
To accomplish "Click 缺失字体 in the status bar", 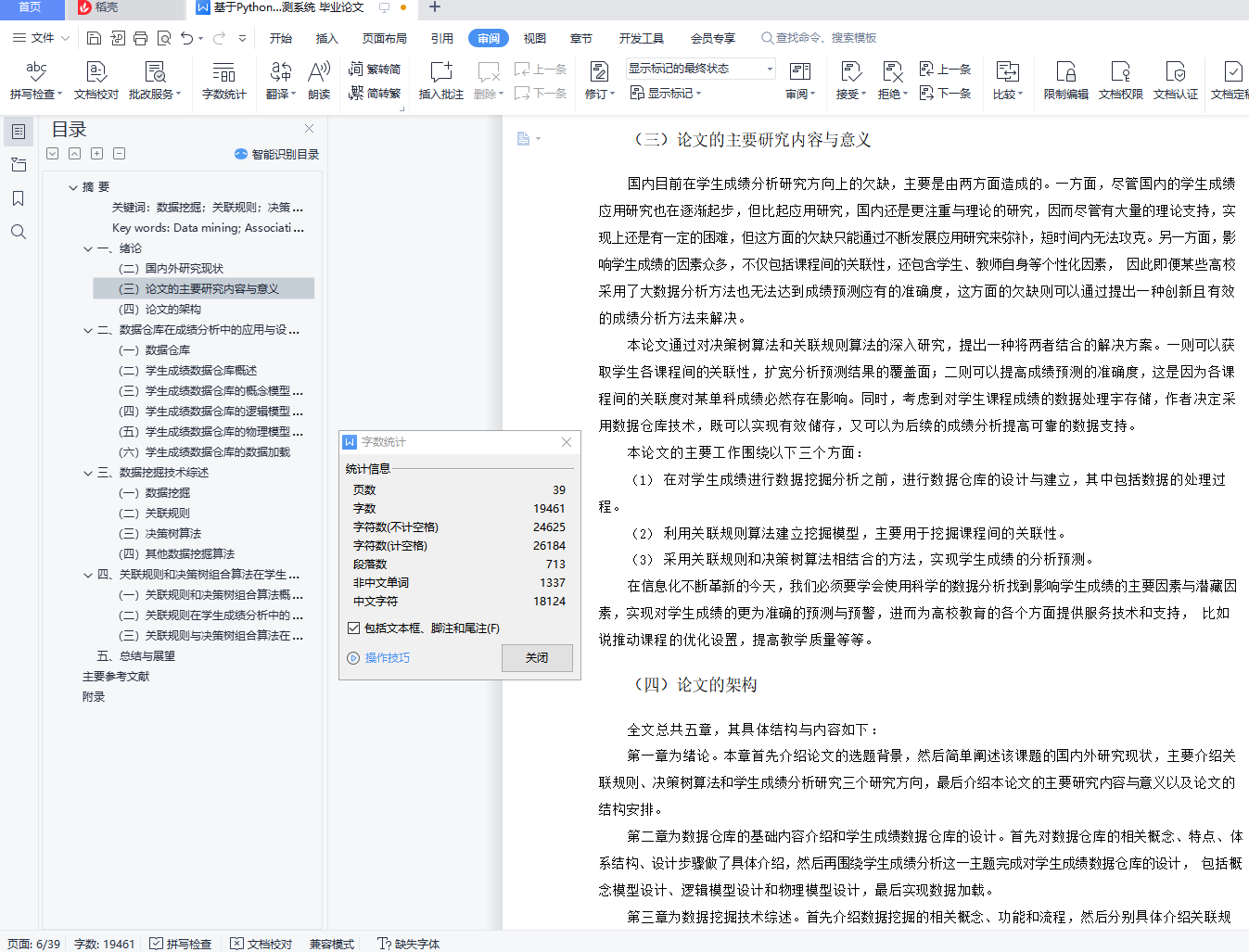I will (x=409, y=944).
